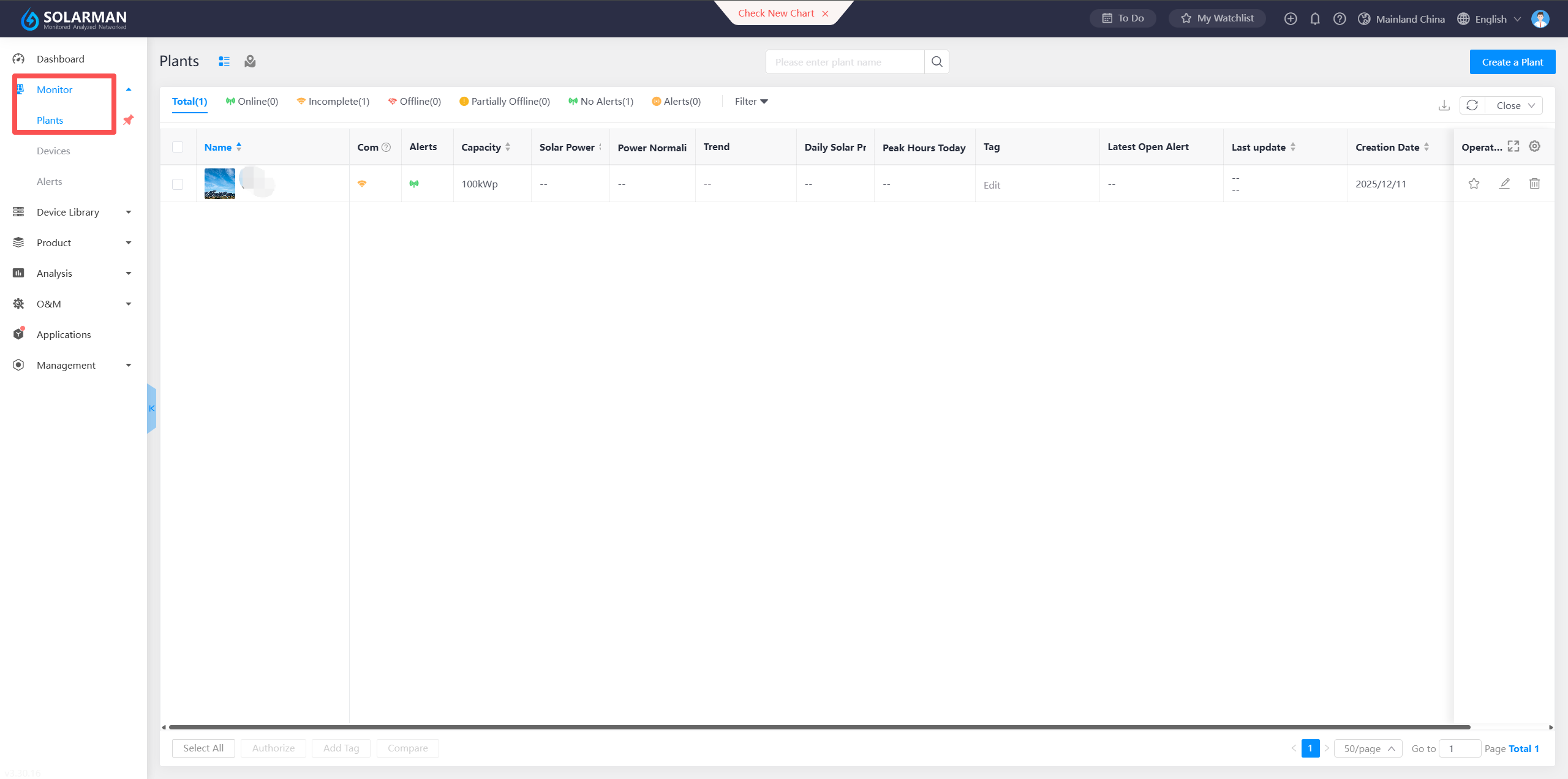
Task: Open the 50/page size dropdown
Action: (1368, 748)
